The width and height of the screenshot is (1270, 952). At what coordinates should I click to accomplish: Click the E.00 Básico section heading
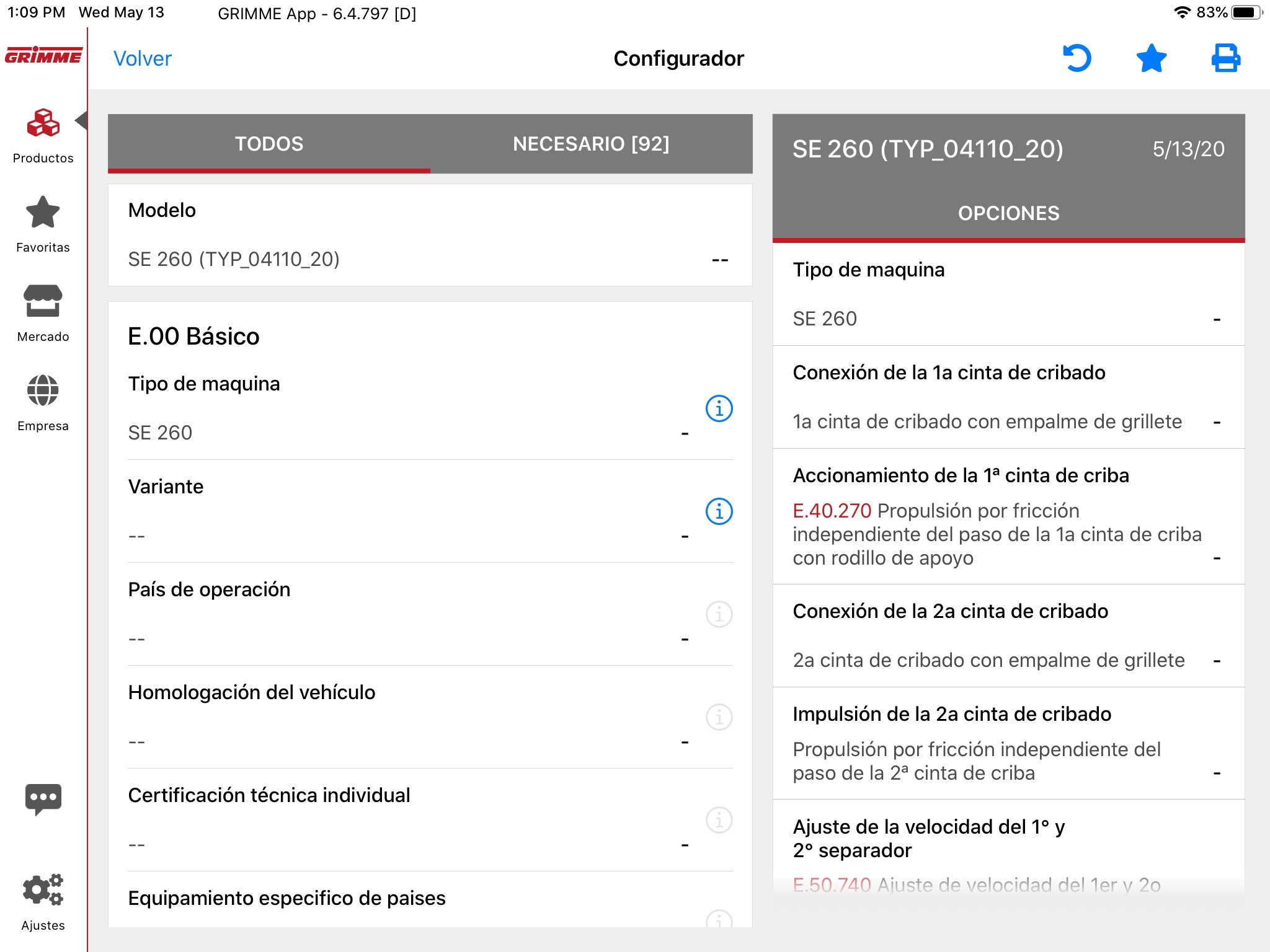click(193, 337)
